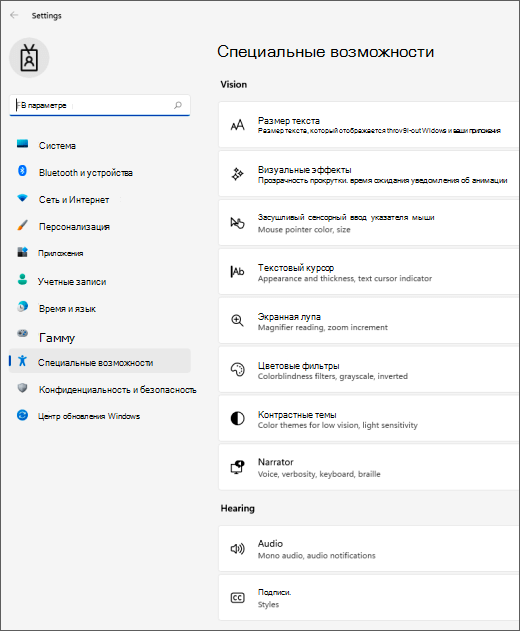Click the Система monitor icon
Image resolution: width=520 pixels, height=631 pixels.
tap(23, 144)
